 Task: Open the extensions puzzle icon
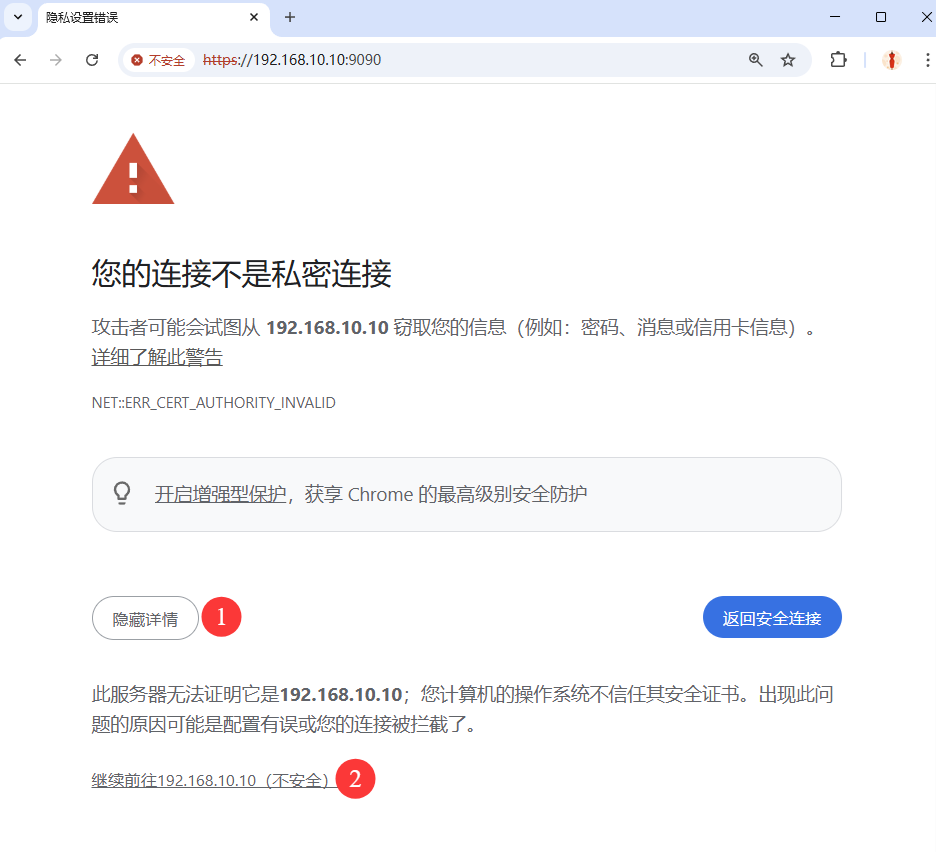coord(838,60)
